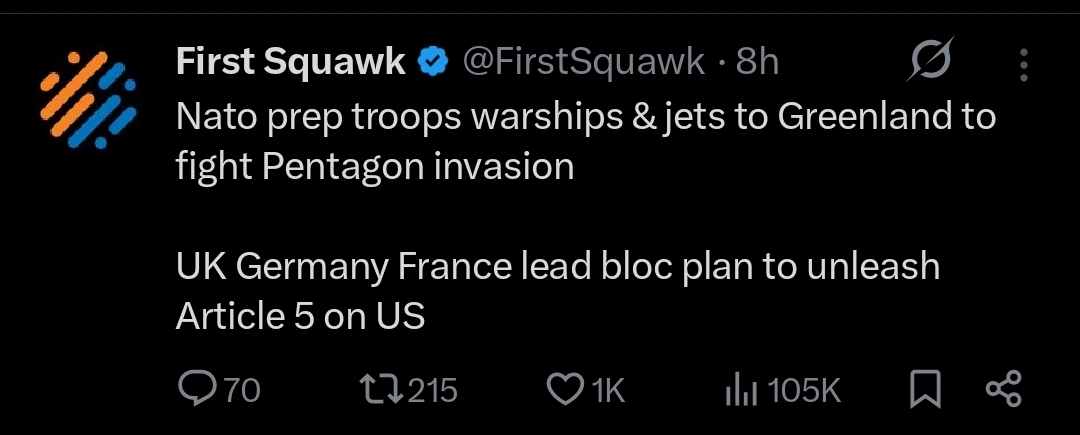Open the Grok explain-post icon
The image size is (1080, 435).
931,63
